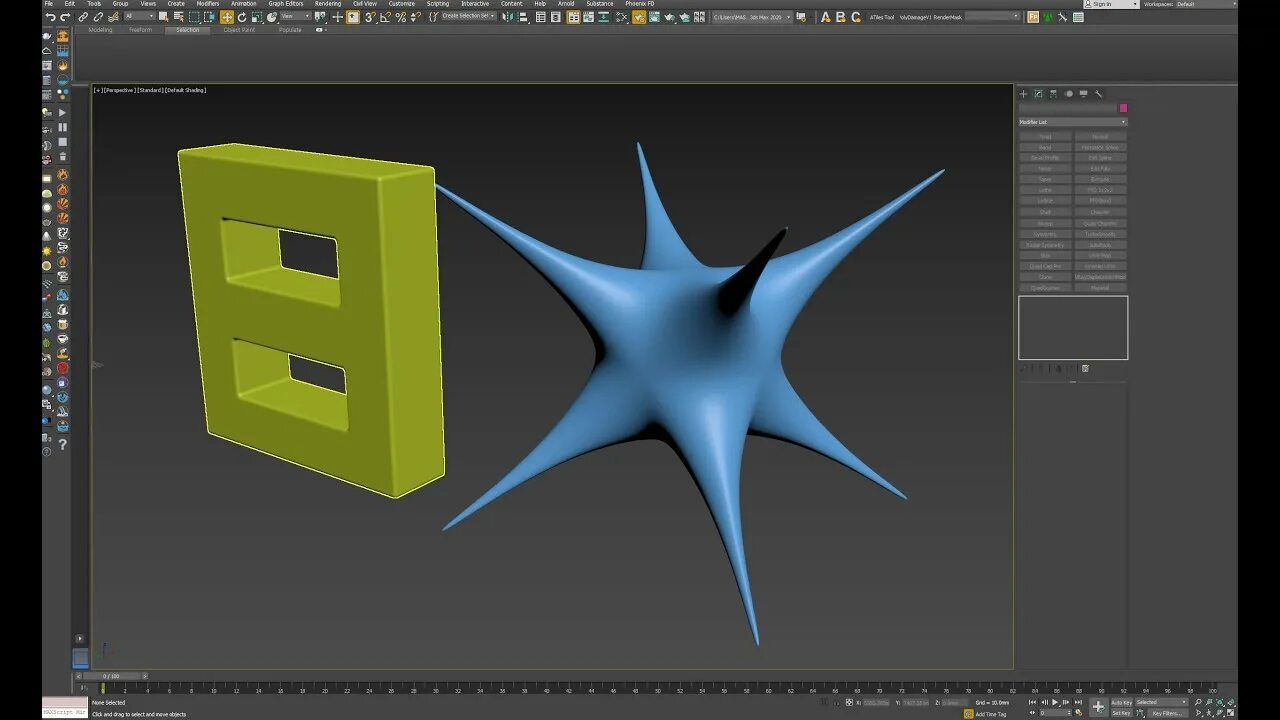Switch to the Object Paint ribbon tab
1280x720 pixels.
point(239,30)
